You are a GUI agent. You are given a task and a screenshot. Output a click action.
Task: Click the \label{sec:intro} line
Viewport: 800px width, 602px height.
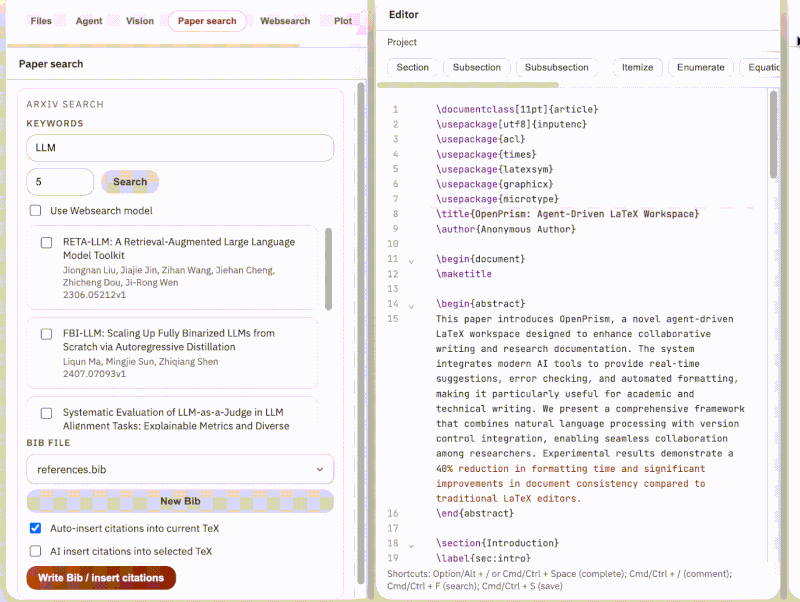pyautogui.click(x=483, y=558)
